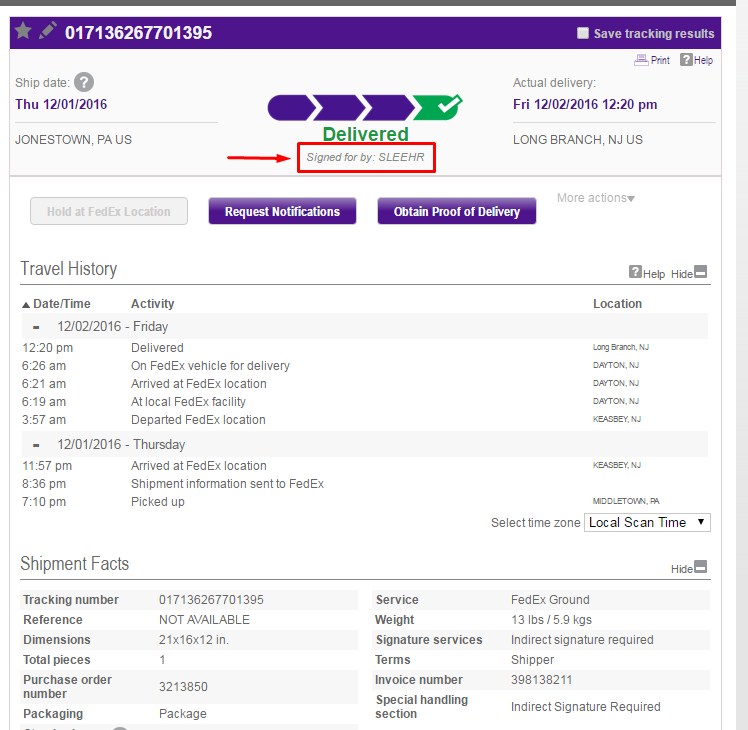Click 'Departed FedEx location' text

(198, 420)
